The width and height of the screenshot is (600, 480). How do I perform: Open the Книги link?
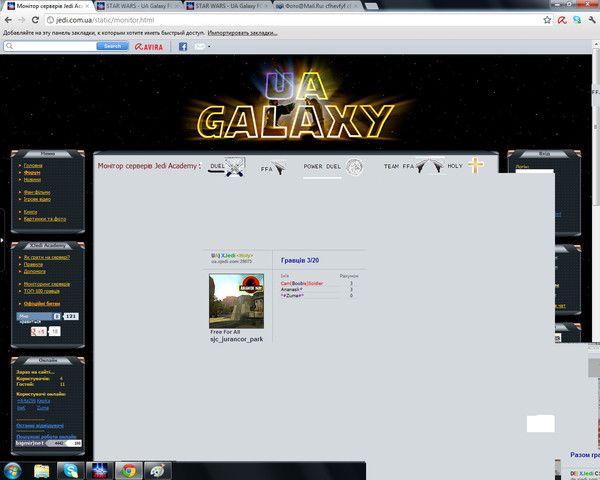[30, 212]
